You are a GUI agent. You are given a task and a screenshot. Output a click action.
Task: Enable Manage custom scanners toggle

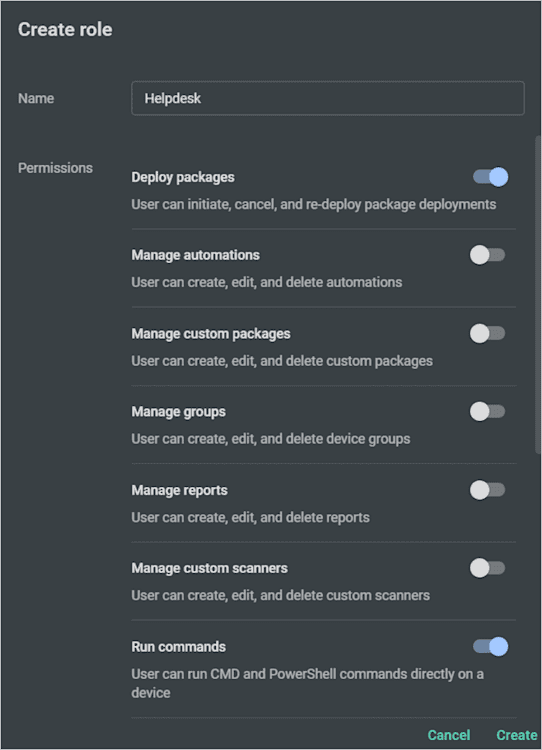487,568
